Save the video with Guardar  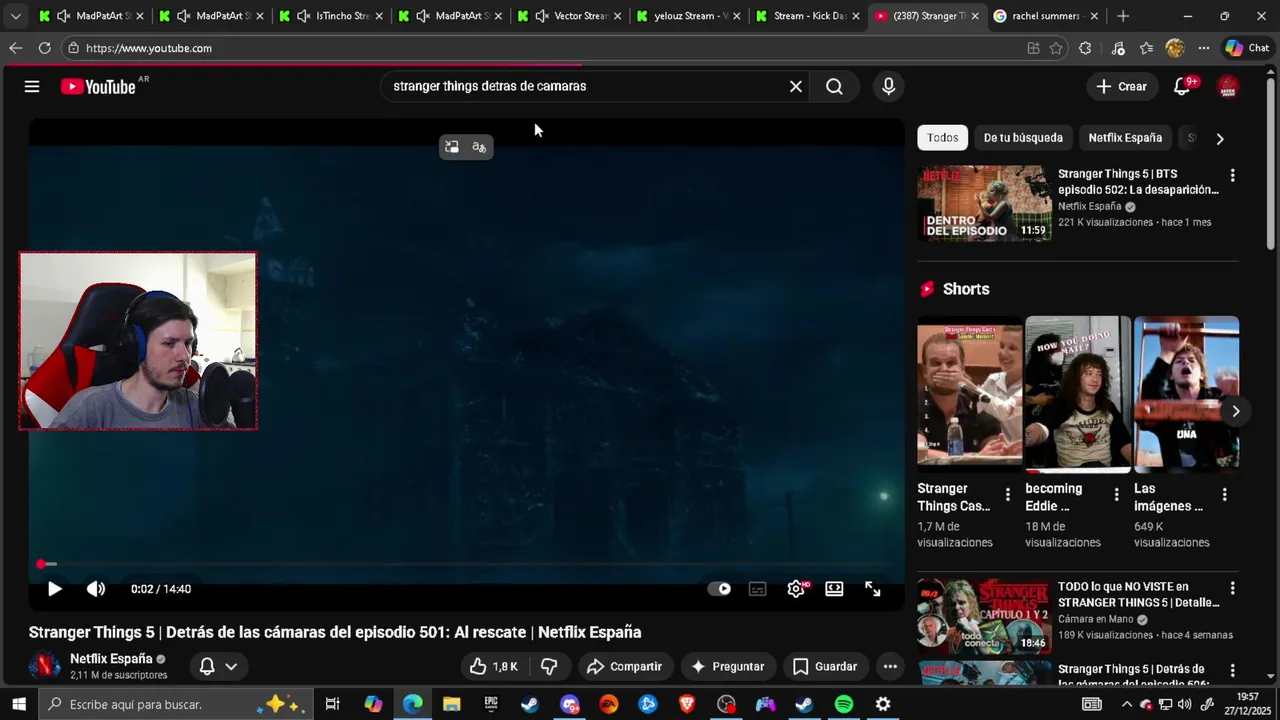[826, 667]
